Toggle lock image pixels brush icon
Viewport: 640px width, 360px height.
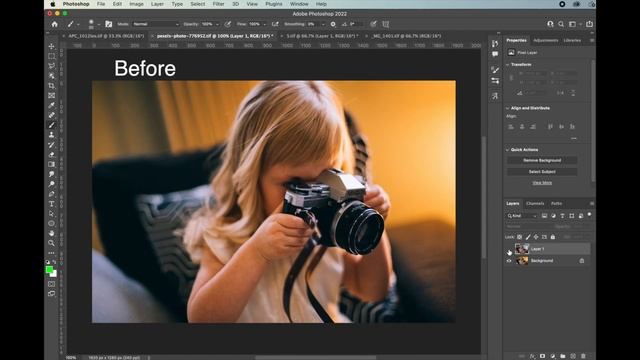click(x=528, y=237)
